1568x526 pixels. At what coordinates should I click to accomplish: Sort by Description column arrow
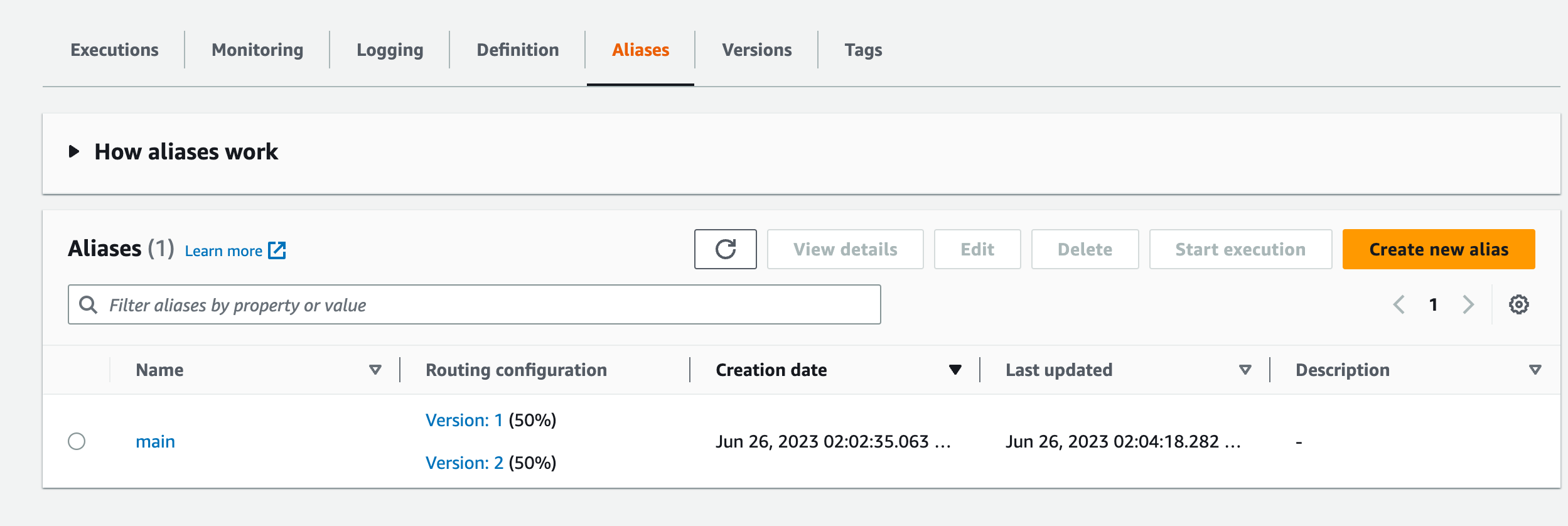point(1535,370)
